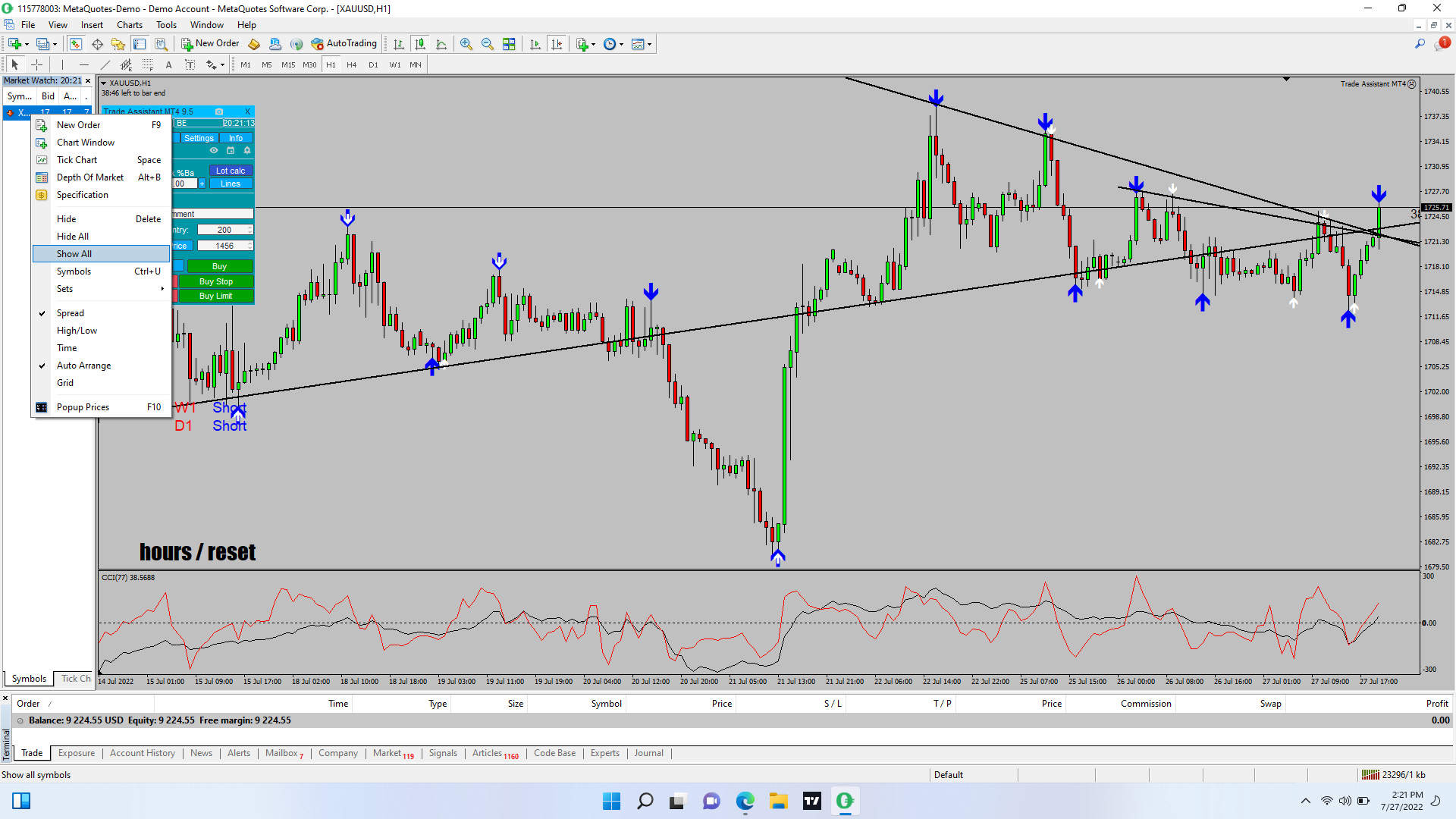
Task: Click the entry value 200 field
Action: [x=224, y=230]
